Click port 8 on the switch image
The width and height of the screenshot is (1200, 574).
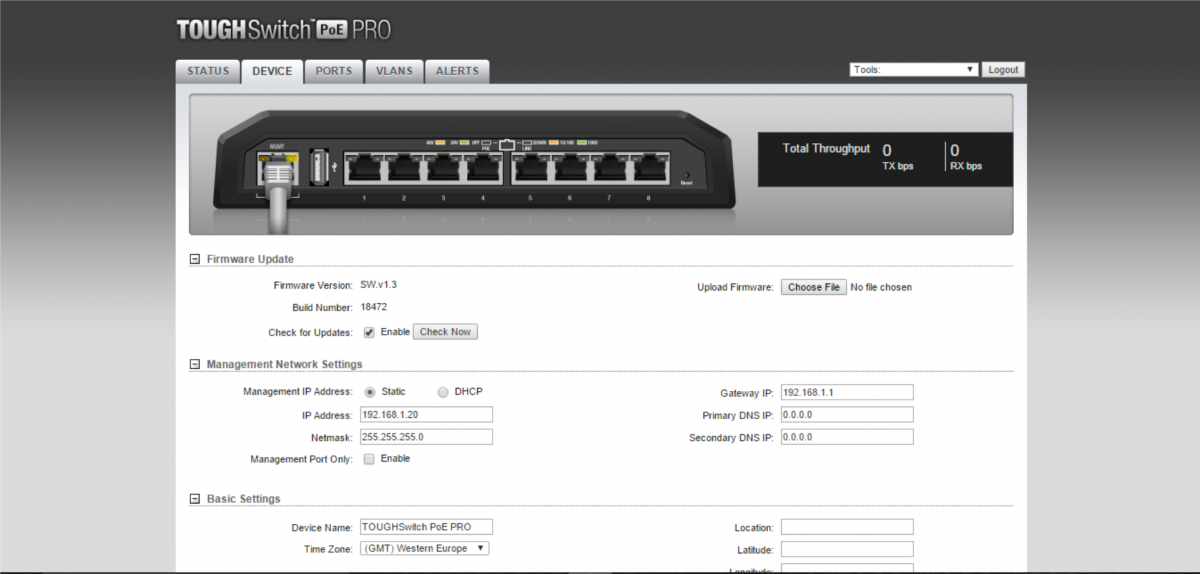(x=648, y=169)
